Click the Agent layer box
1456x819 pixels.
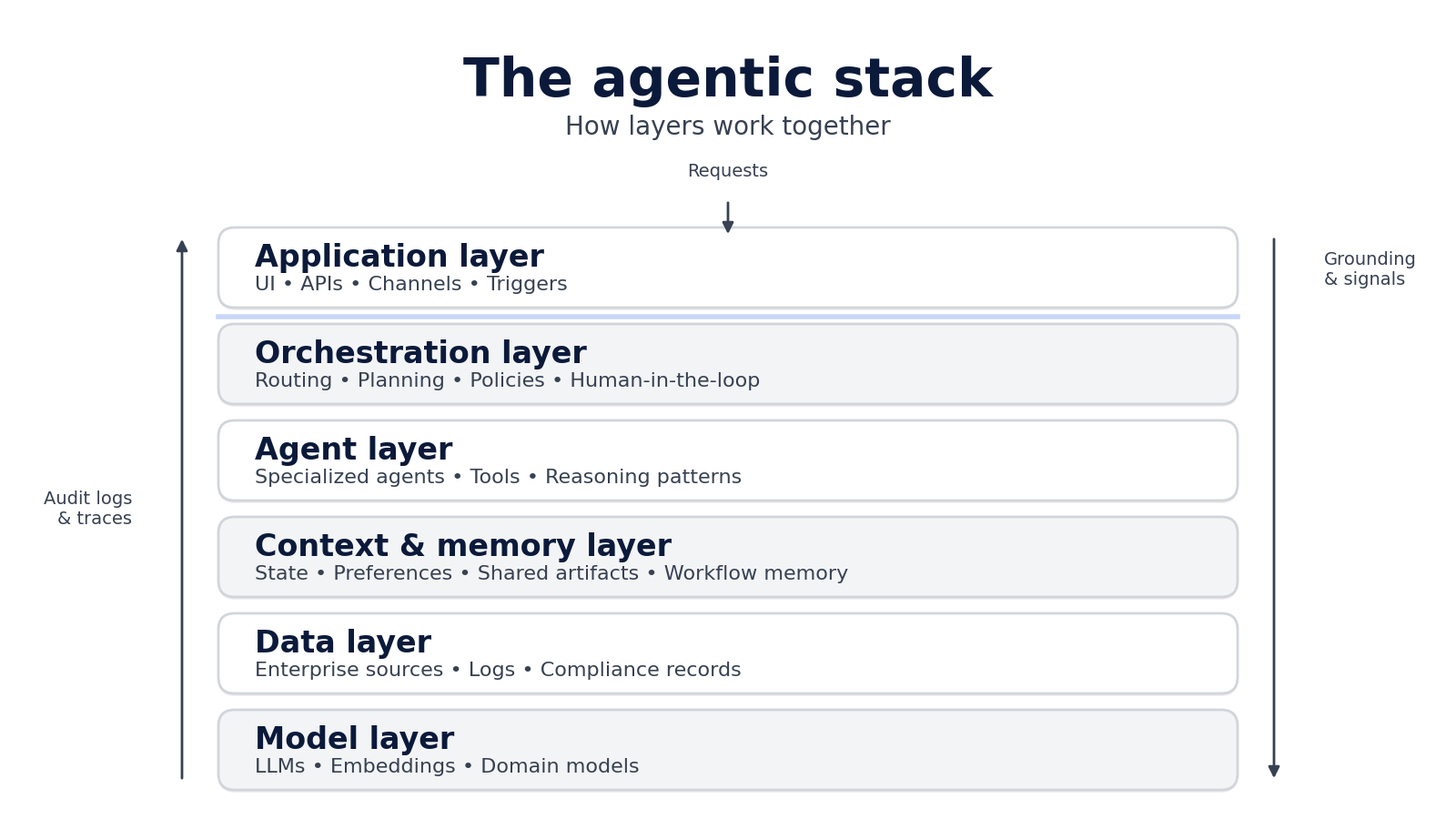pyautogui.click(x=728, y=460)
